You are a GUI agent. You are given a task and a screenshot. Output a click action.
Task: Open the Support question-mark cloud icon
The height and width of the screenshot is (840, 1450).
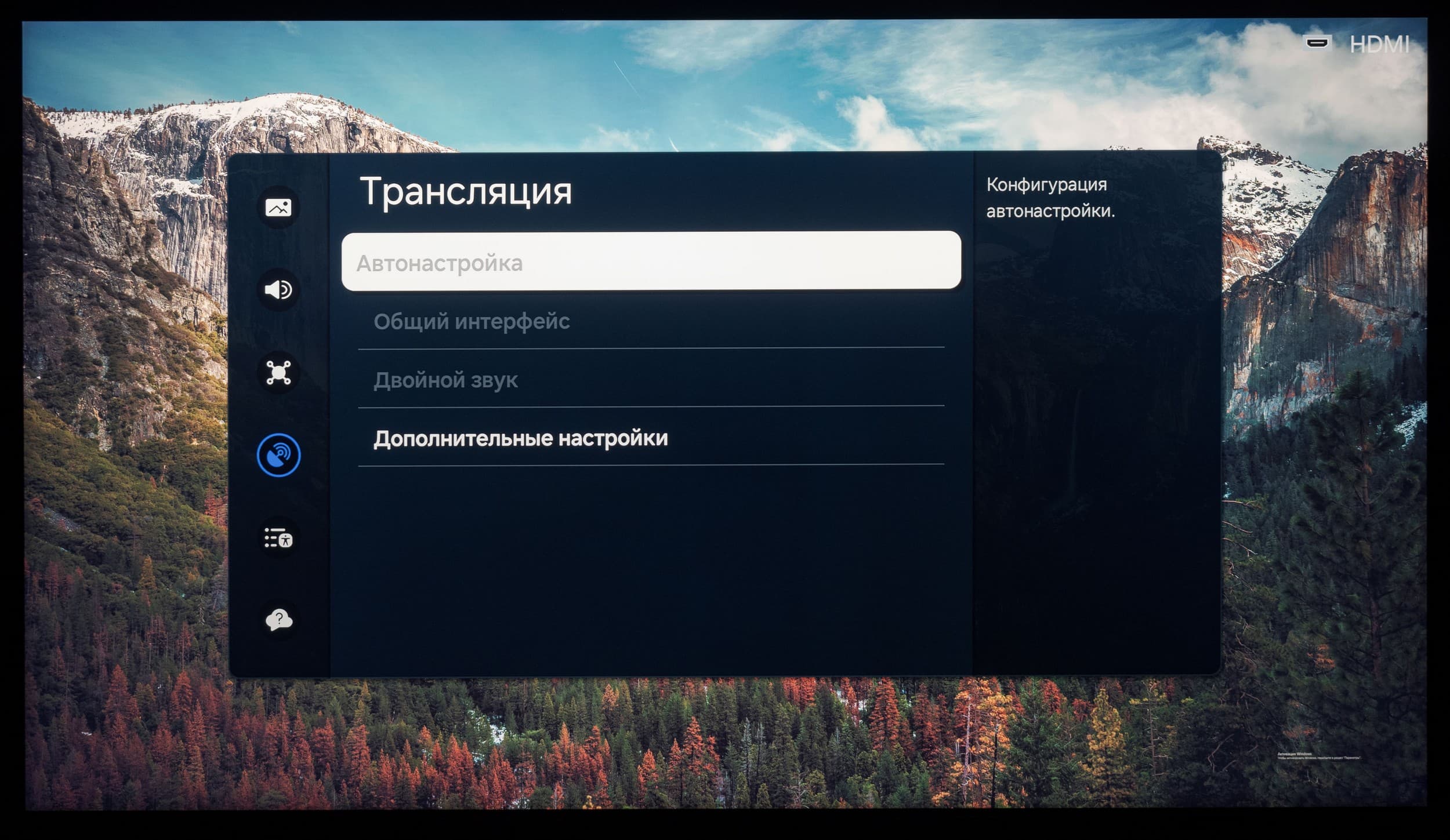278,620
